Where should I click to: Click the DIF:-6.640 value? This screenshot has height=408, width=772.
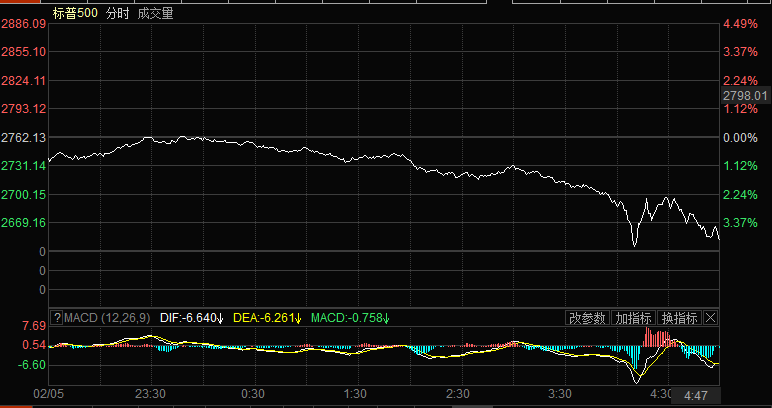tap(192, 318)
